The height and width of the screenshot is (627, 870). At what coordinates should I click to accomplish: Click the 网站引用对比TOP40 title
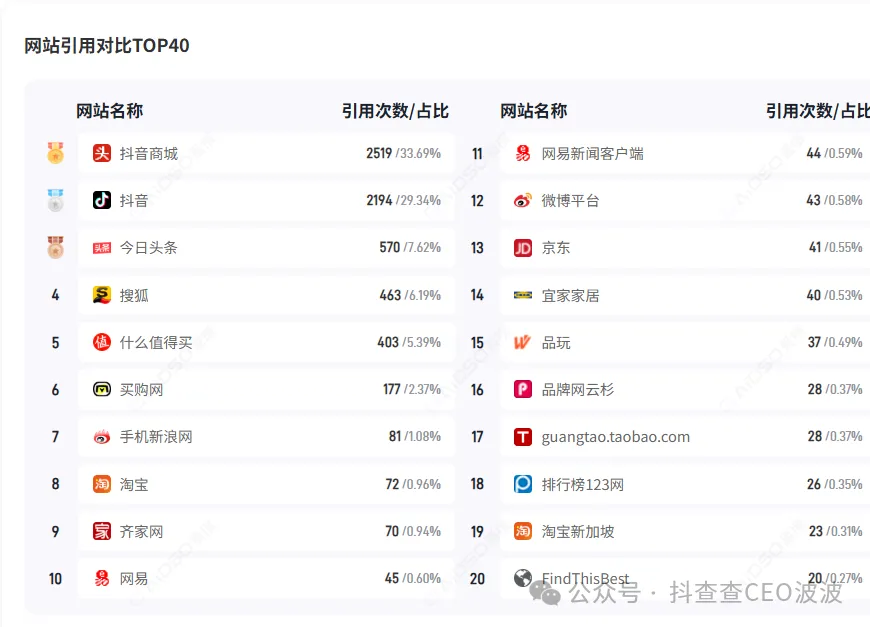(107, 45)
